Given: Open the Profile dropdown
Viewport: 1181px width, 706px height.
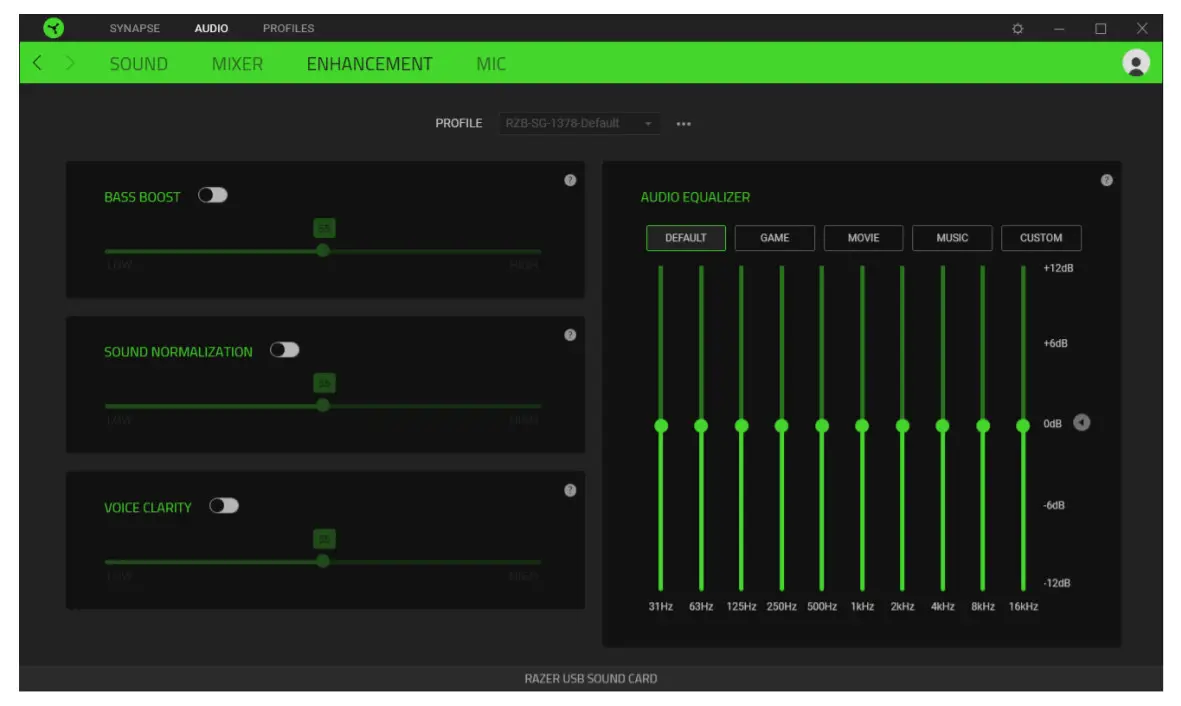Looking at the screenshot, I should click(581, 123).
